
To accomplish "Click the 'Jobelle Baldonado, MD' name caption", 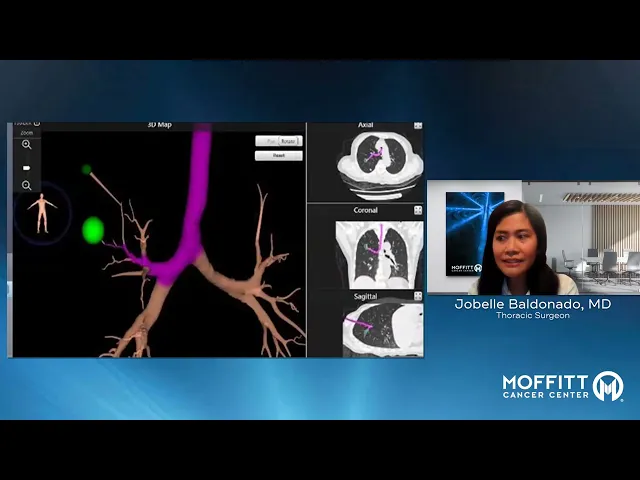I will (533, 304).
